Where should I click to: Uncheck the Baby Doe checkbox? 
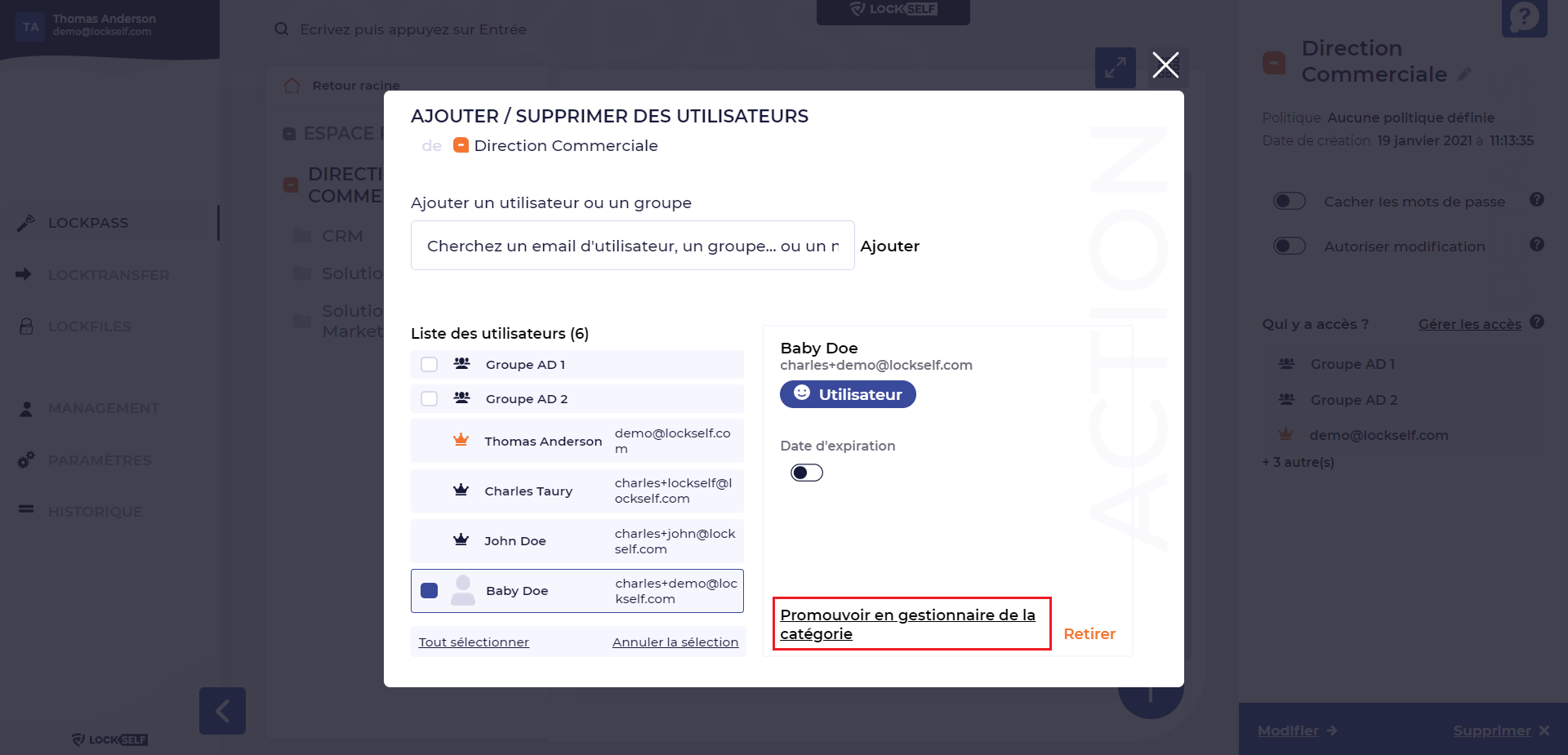point(429,590)
